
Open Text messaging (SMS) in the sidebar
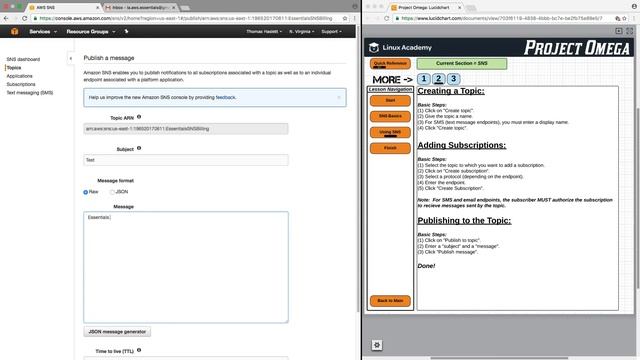click(x=30, y=93)
